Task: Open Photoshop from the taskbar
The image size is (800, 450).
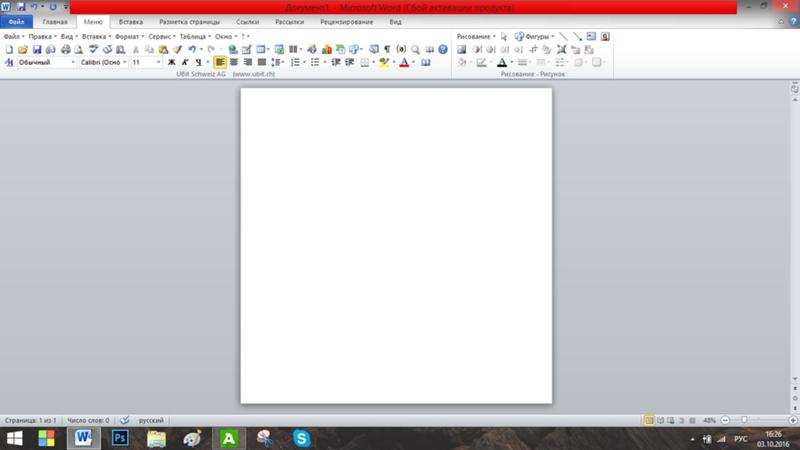Action: click(x=120, y=438)
